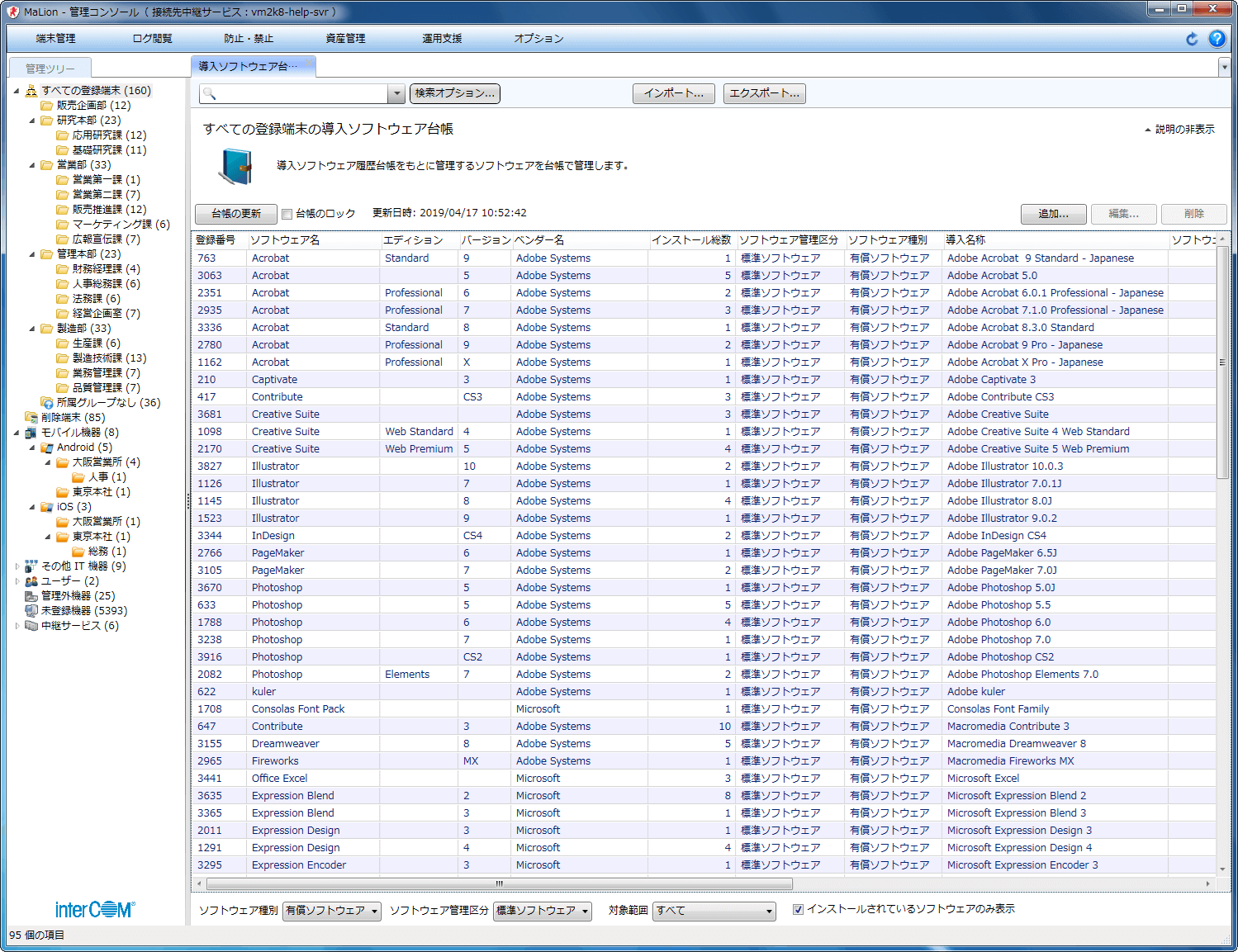Uncheck インストールされているソフトウェアのみ表示 checkbox

coord(798,909)
